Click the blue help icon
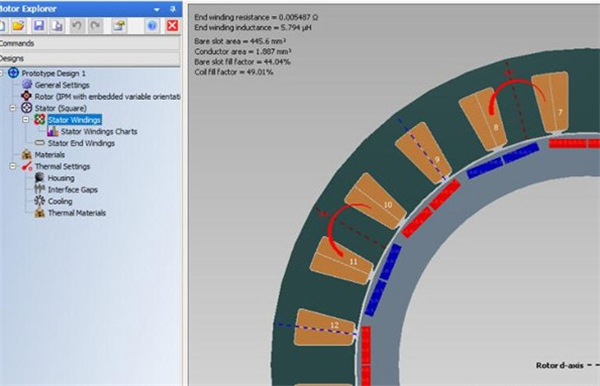Screen dimensions: 600x386 (x=152, y=26)
